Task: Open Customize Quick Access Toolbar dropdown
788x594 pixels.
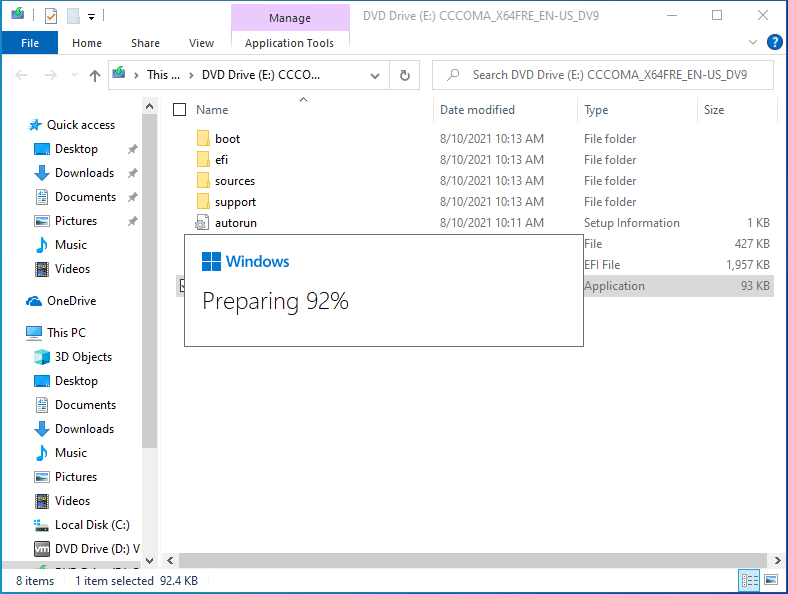Action: [91, 17]
